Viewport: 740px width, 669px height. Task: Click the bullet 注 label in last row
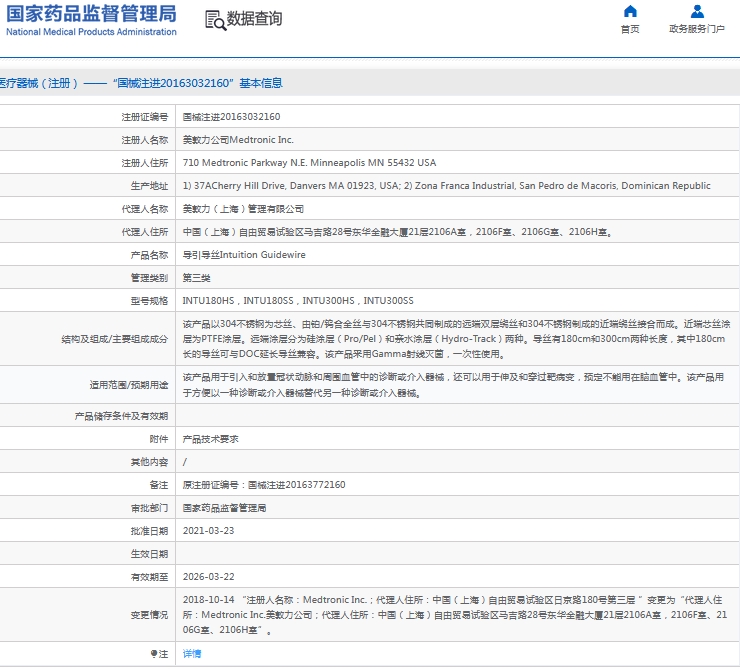point(159,654)
